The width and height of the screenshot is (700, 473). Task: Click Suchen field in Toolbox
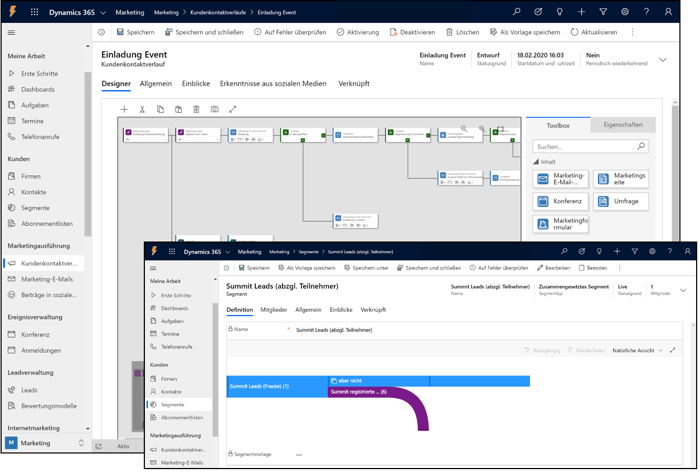click(590, 146)
